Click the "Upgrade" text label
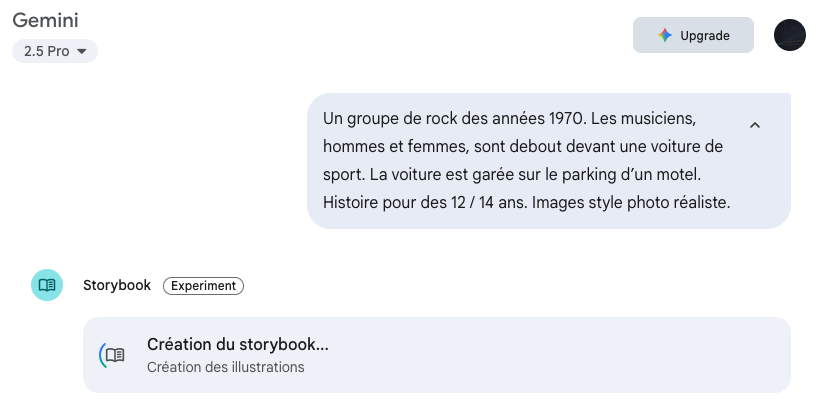The height and width of the screenshot is (416, 823). [705, 35]
